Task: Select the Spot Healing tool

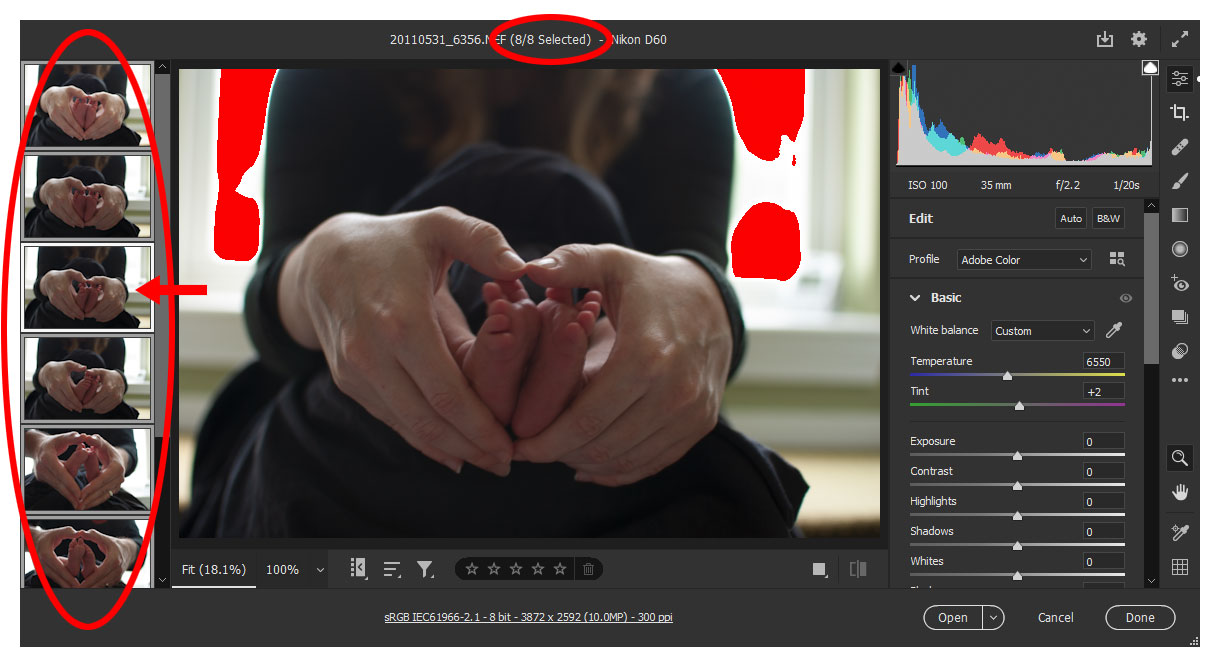Action: pyautogui.click(x=1180, y=147)
